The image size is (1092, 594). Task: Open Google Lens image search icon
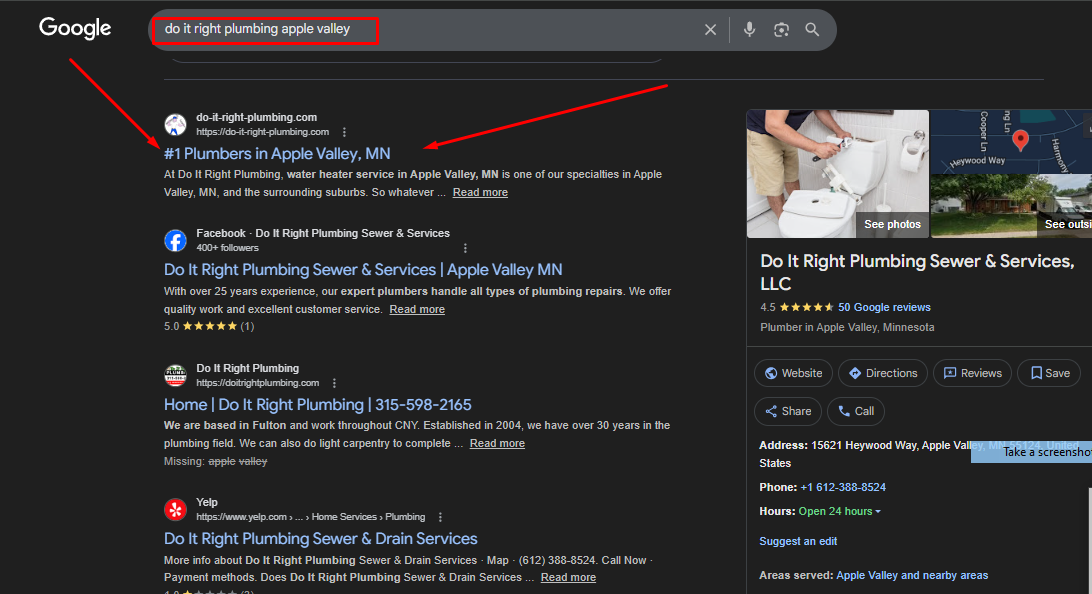tap(781, 30)
